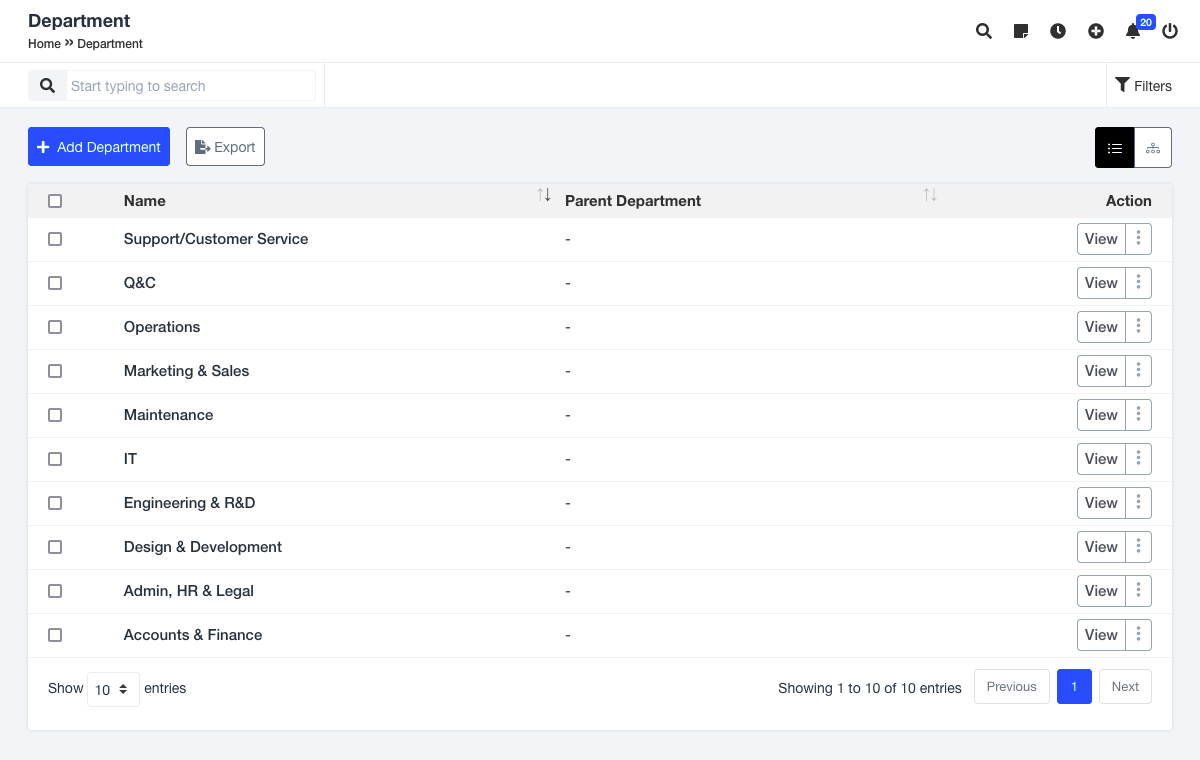Expand the Filters panel
The height and width of the screenshot is (760, 1200).
point(1143,86)
